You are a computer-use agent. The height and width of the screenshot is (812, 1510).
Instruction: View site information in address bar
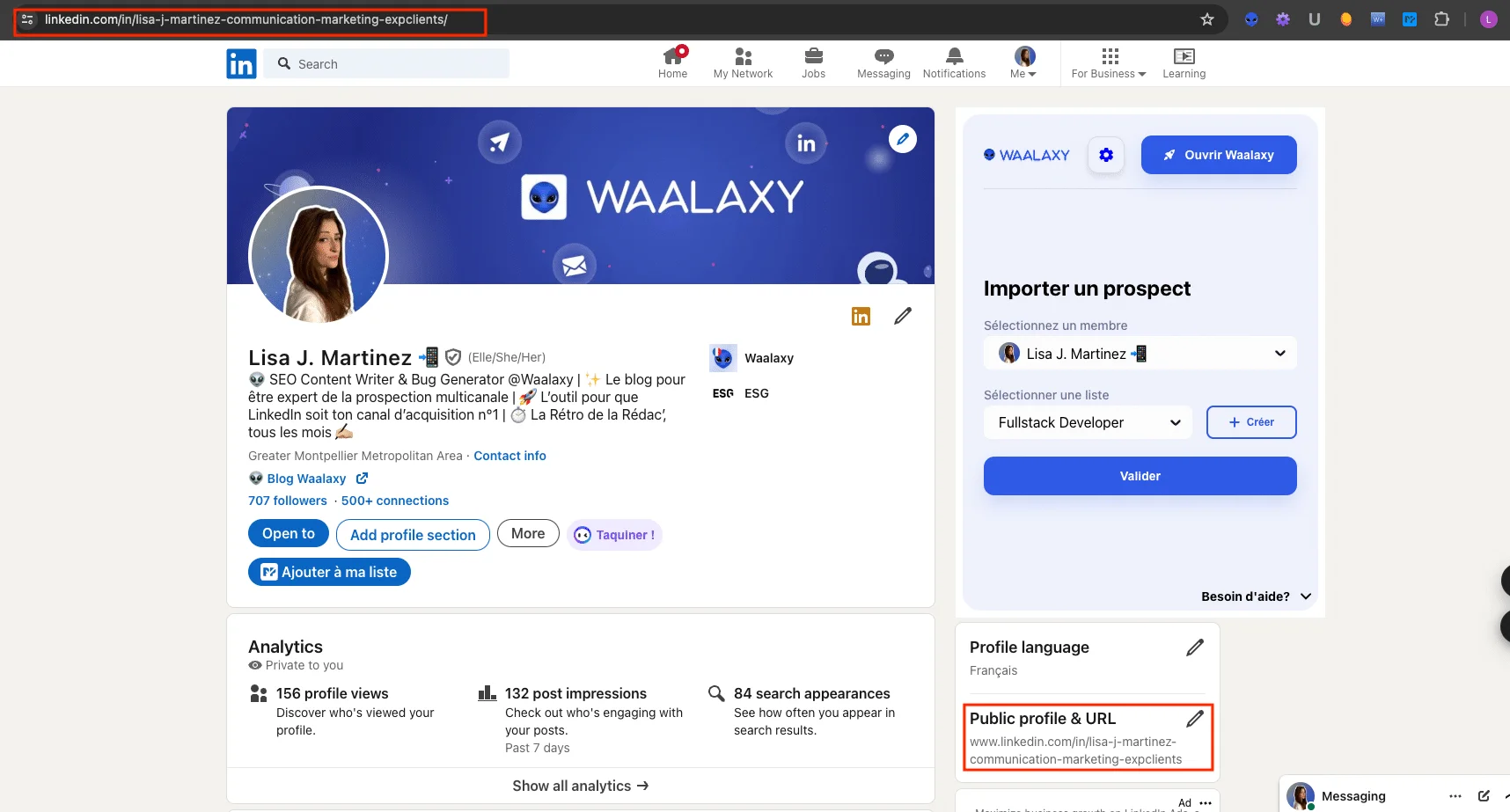pos(27,19)
